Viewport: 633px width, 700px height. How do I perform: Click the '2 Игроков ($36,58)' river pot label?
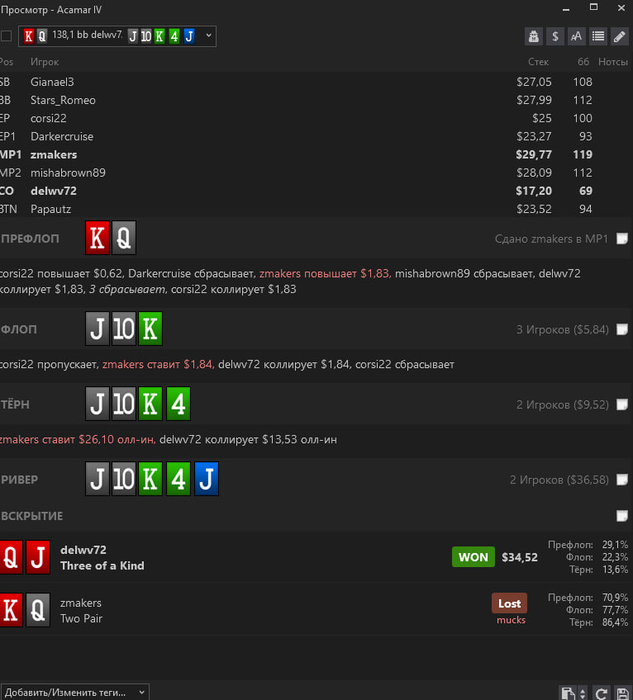coord(559,479)
